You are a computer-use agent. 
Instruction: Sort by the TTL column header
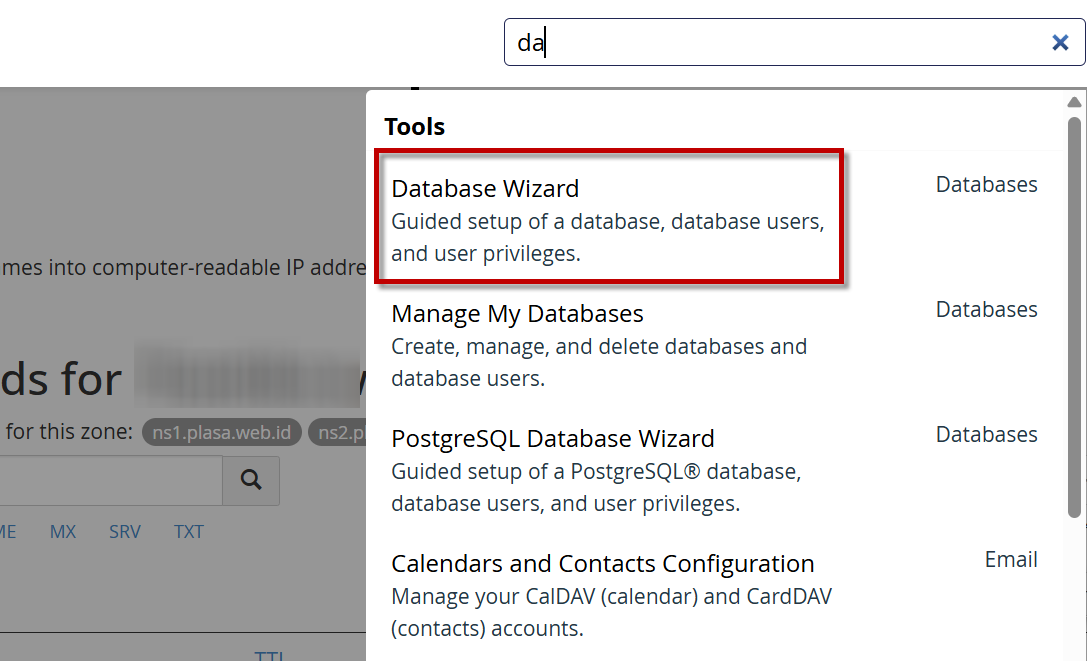269,655
